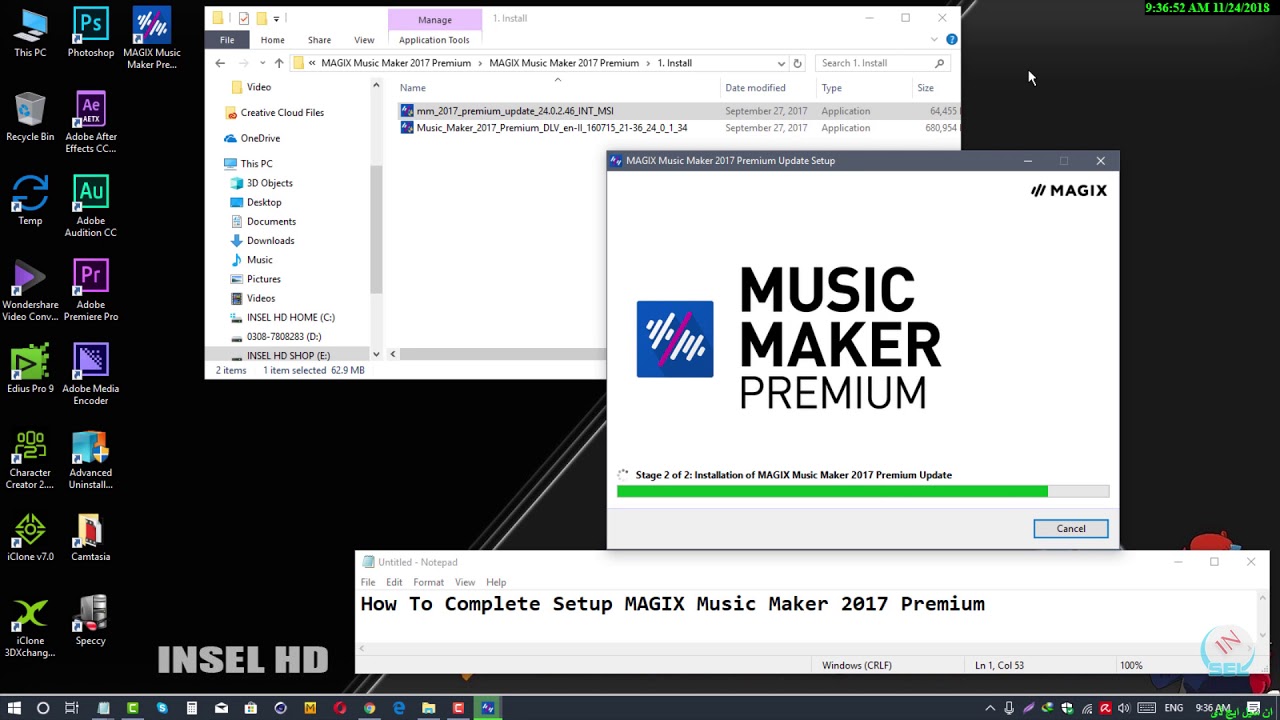The image size is (1280, 720).
Task: Open the ENG language selector
Action: 1174,708
